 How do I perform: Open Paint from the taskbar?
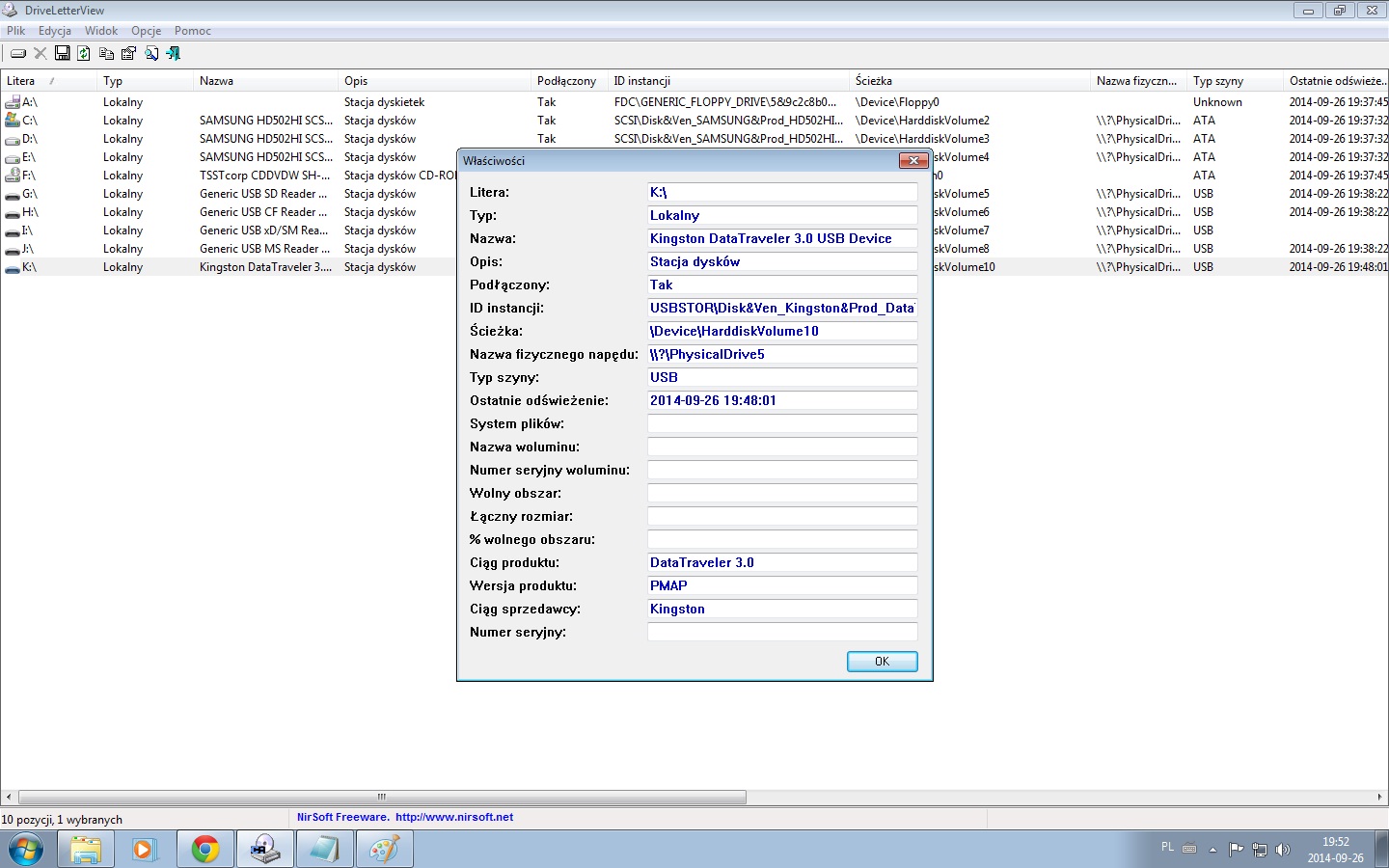click(384, 850)
